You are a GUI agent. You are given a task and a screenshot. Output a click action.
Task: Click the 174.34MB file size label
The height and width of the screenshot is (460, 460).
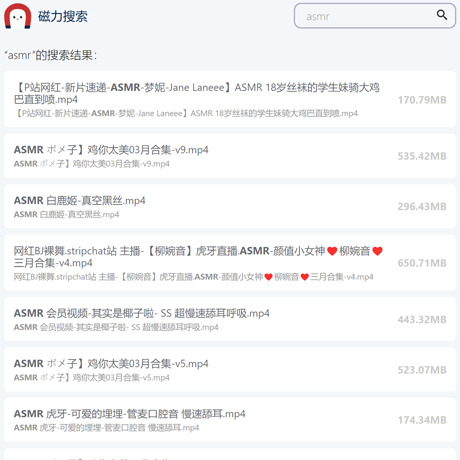click(422, 420)
